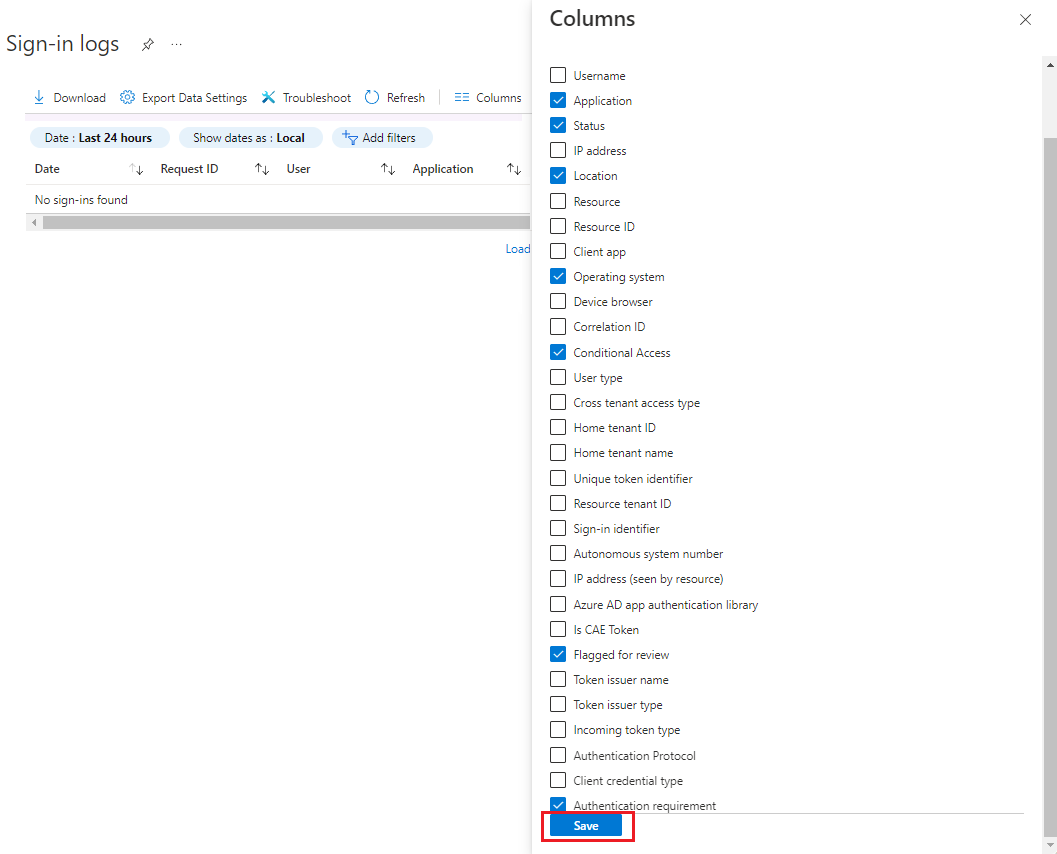Uncheck the Flagged for review checkbox
The image size is (1057, 854).
click(x=558, y=654)
